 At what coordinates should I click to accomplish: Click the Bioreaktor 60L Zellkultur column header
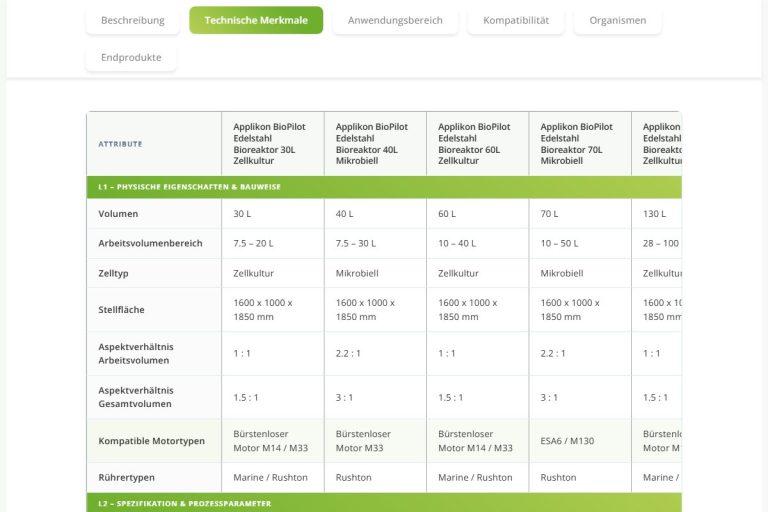pyautogui.click(x=478, y=144)
